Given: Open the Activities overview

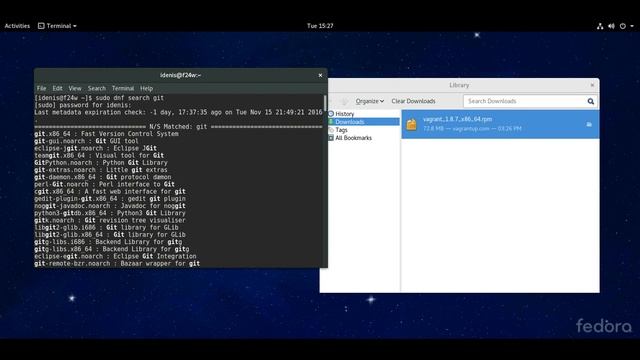Looking at the screenshot, I should coord(17,26).
